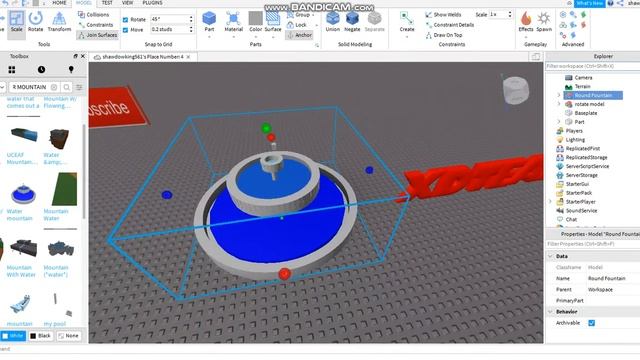This screenshot has height=360, width=640.
Task: Open Toolbox Recent clock tab
Action: point(41,70)
